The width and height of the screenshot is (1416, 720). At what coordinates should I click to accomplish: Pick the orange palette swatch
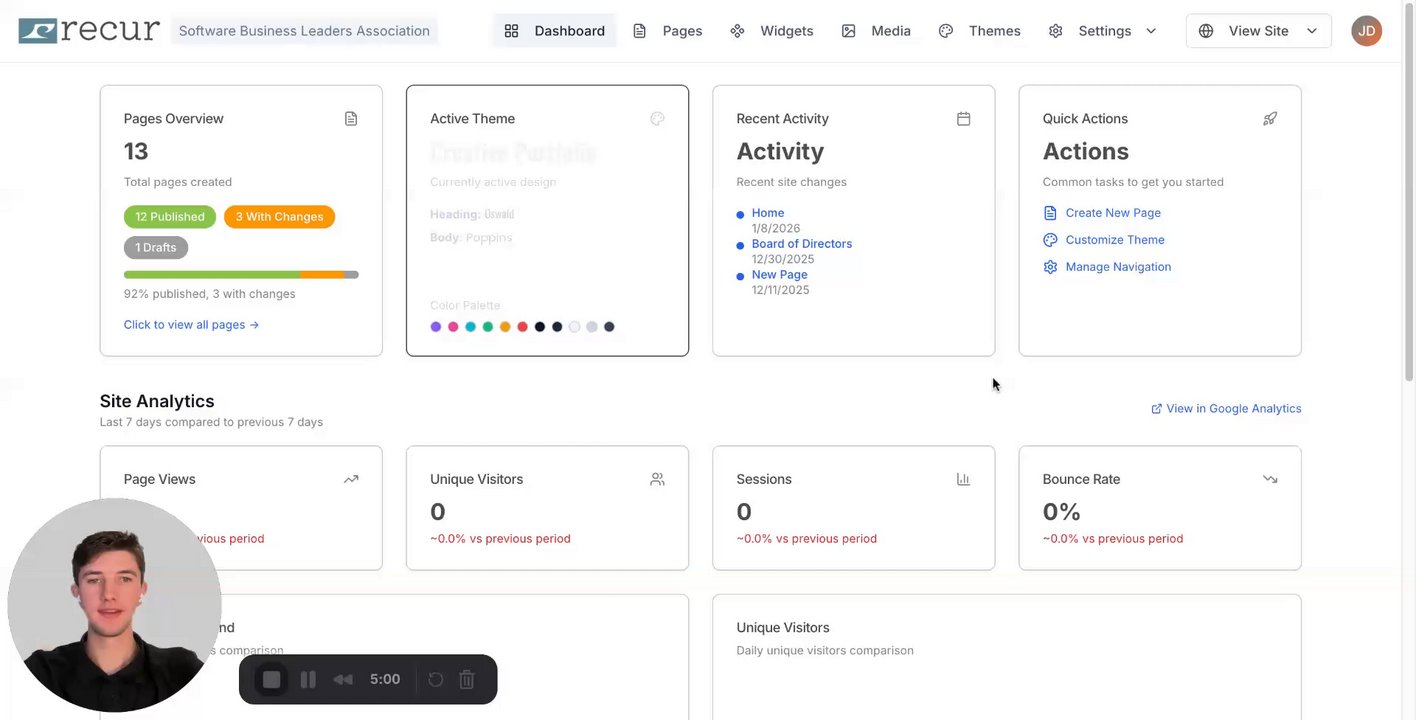point(505,327)
